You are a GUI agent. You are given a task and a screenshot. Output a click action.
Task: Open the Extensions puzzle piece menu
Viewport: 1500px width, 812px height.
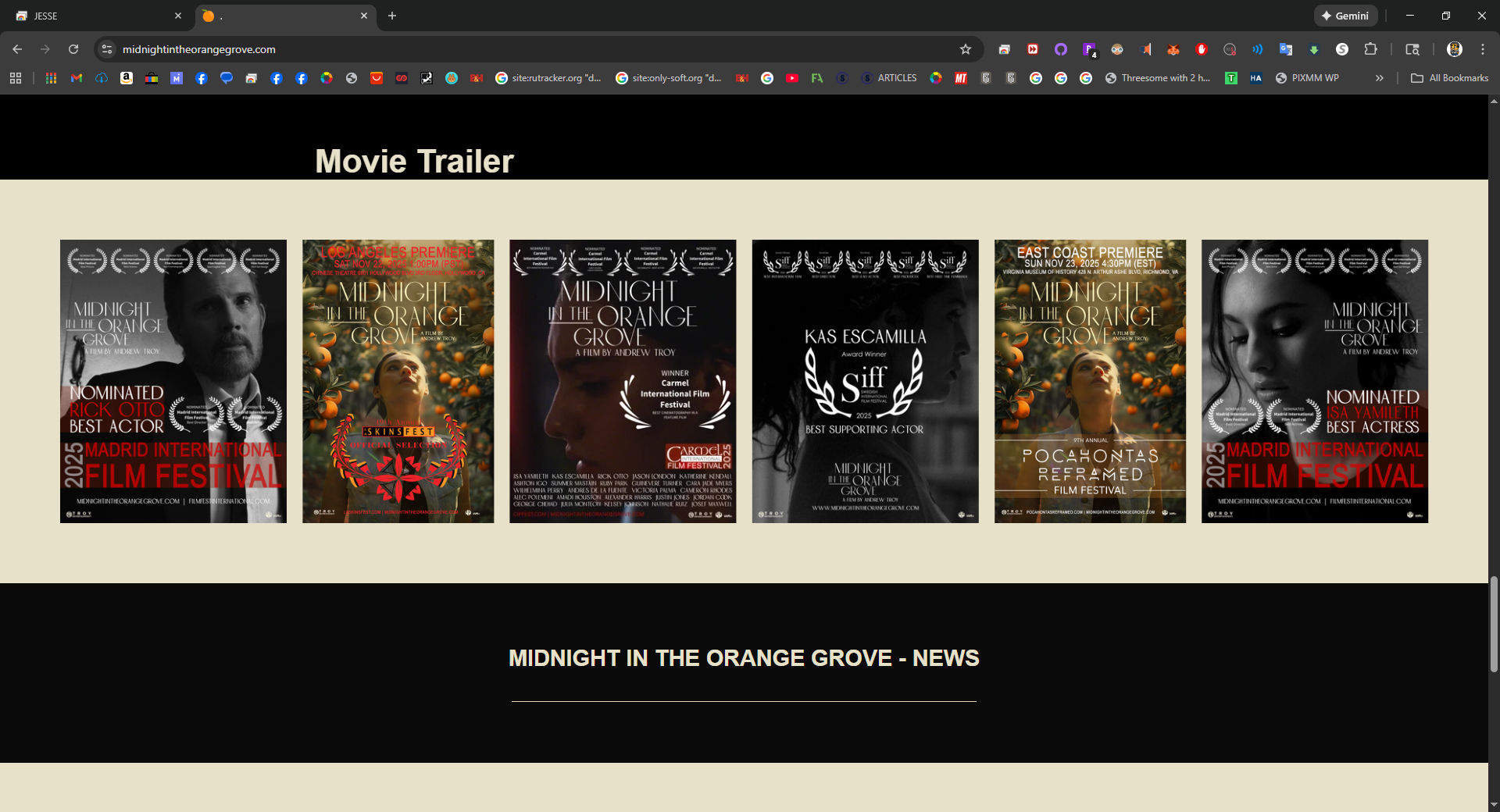point(1370,49)
